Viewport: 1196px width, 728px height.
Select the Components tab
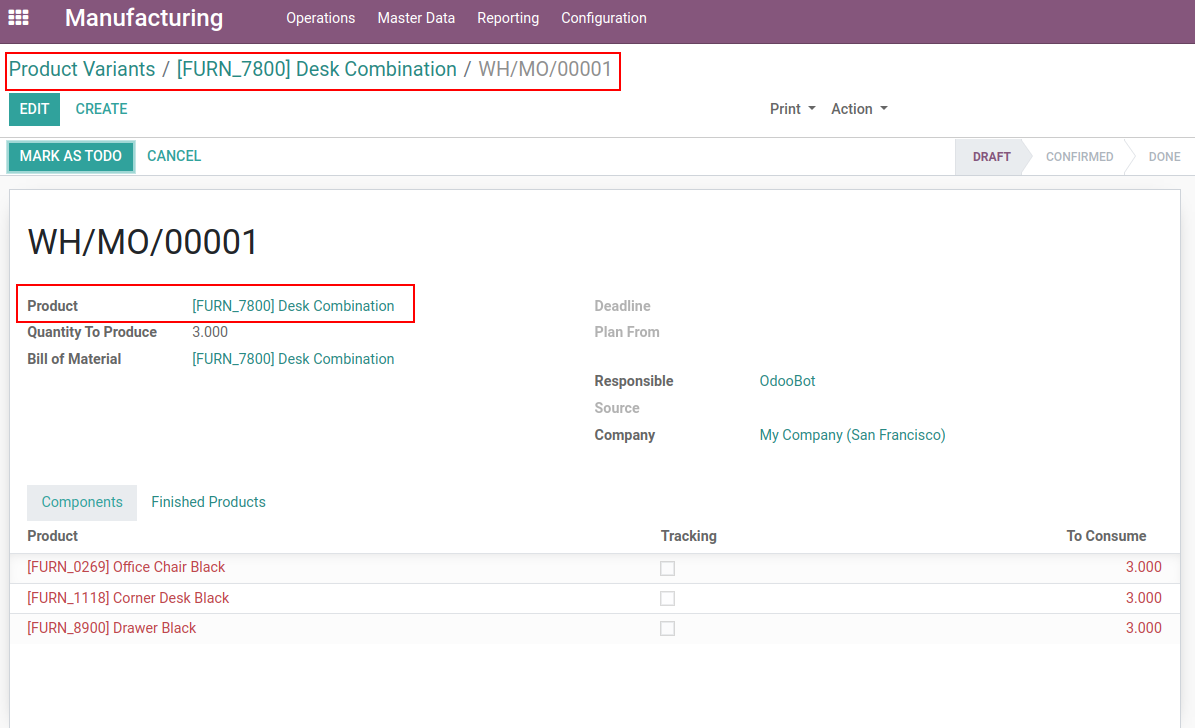pos(82,502)
